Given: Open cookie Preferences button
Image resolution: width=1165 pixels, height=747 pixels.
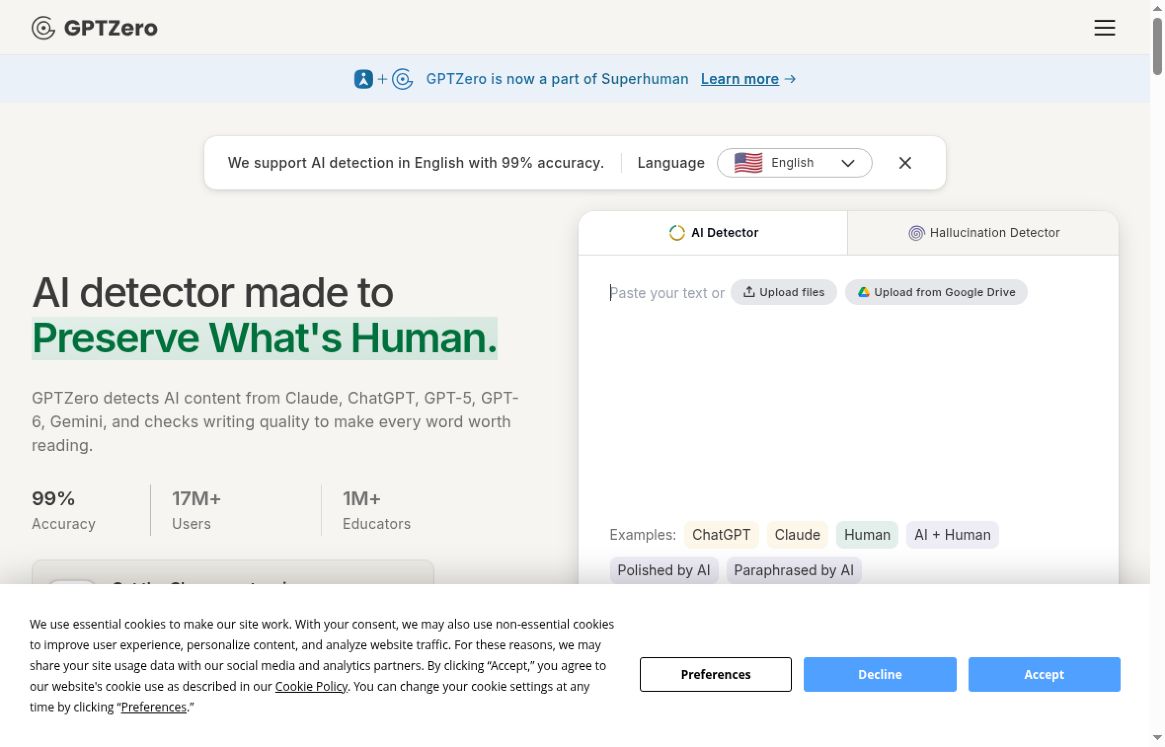Looking at the screenshot, I should coord(715,674).
